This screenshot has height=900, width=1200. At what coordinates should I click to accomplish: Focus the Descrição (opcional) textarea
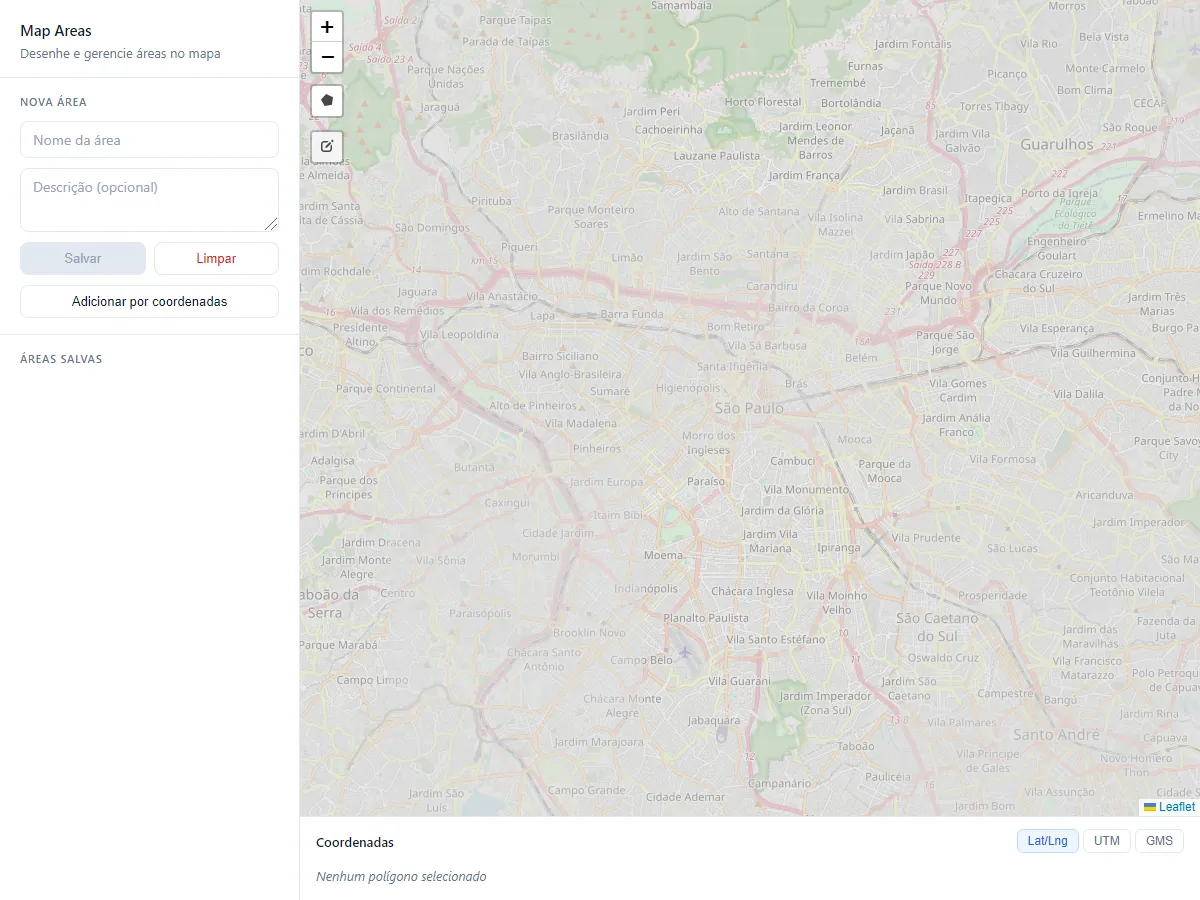coord(149,200)
